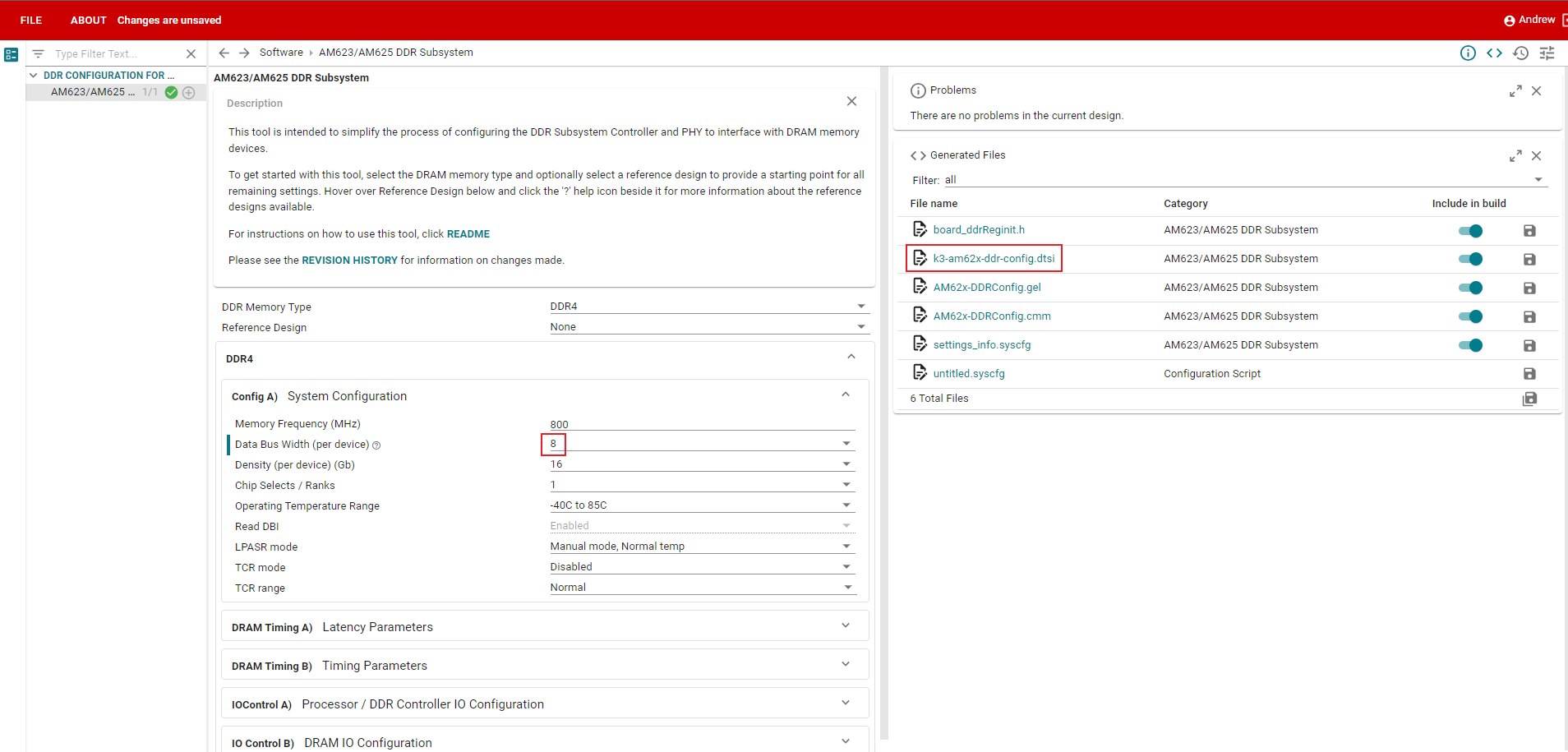
Task: Save k3-am62x-ddr-config.dtsi with disk icon
Action: click(x=1529, y=260)
